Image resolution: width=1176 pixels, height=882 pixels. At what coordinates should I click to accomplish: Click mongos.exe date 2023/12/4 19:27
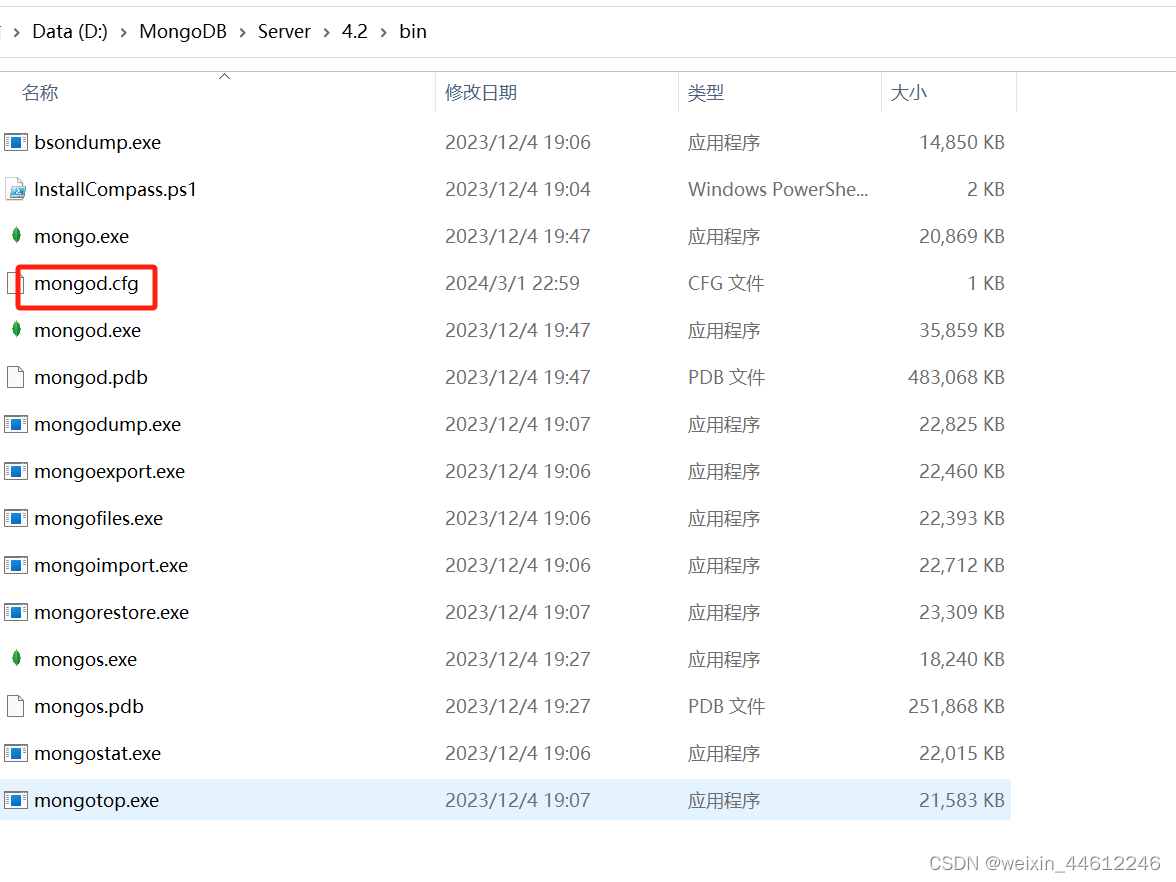518,659
